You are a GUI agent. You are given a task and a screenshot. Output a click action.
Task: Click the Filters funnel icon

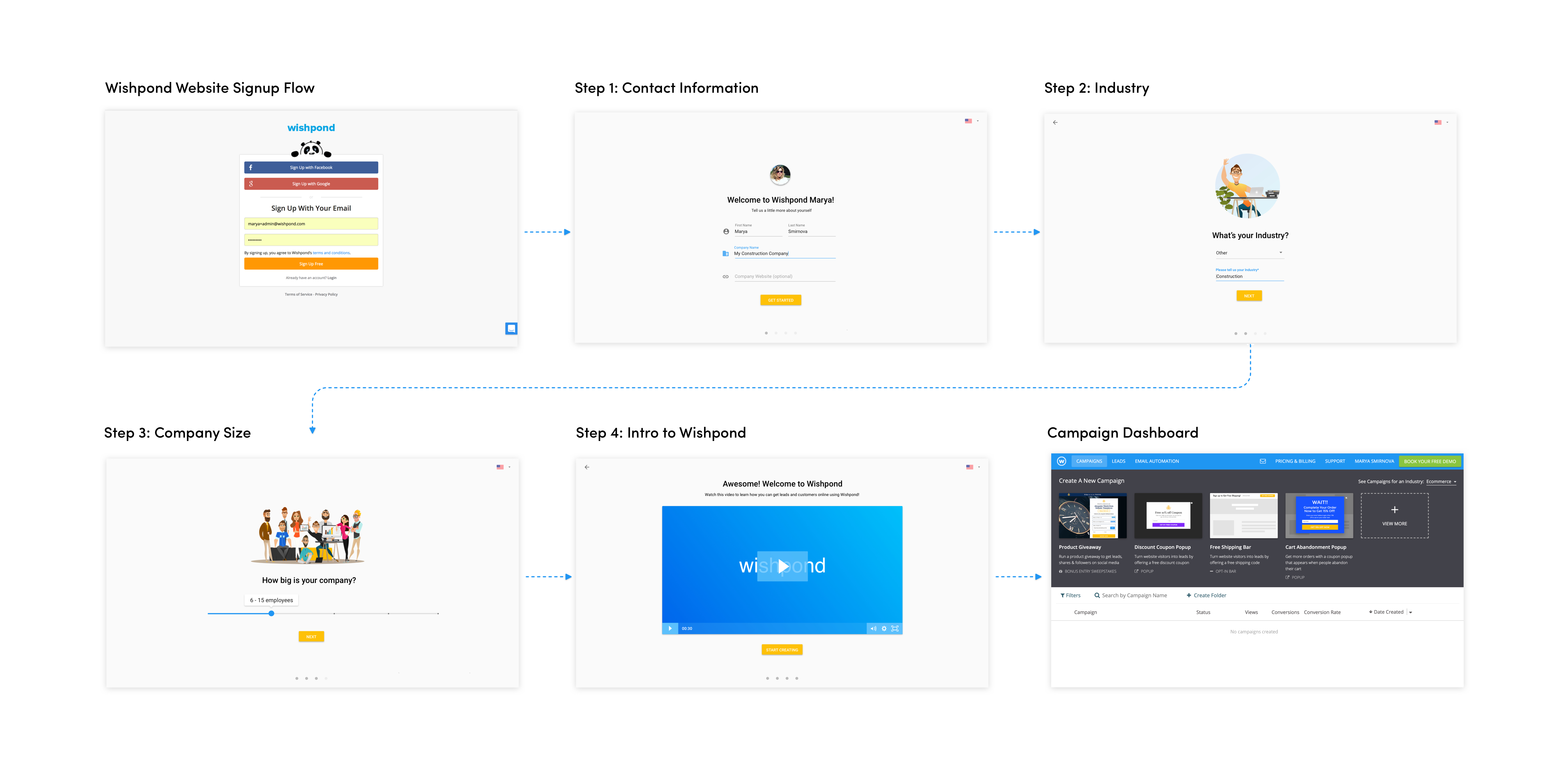[x=1063, y=596]
